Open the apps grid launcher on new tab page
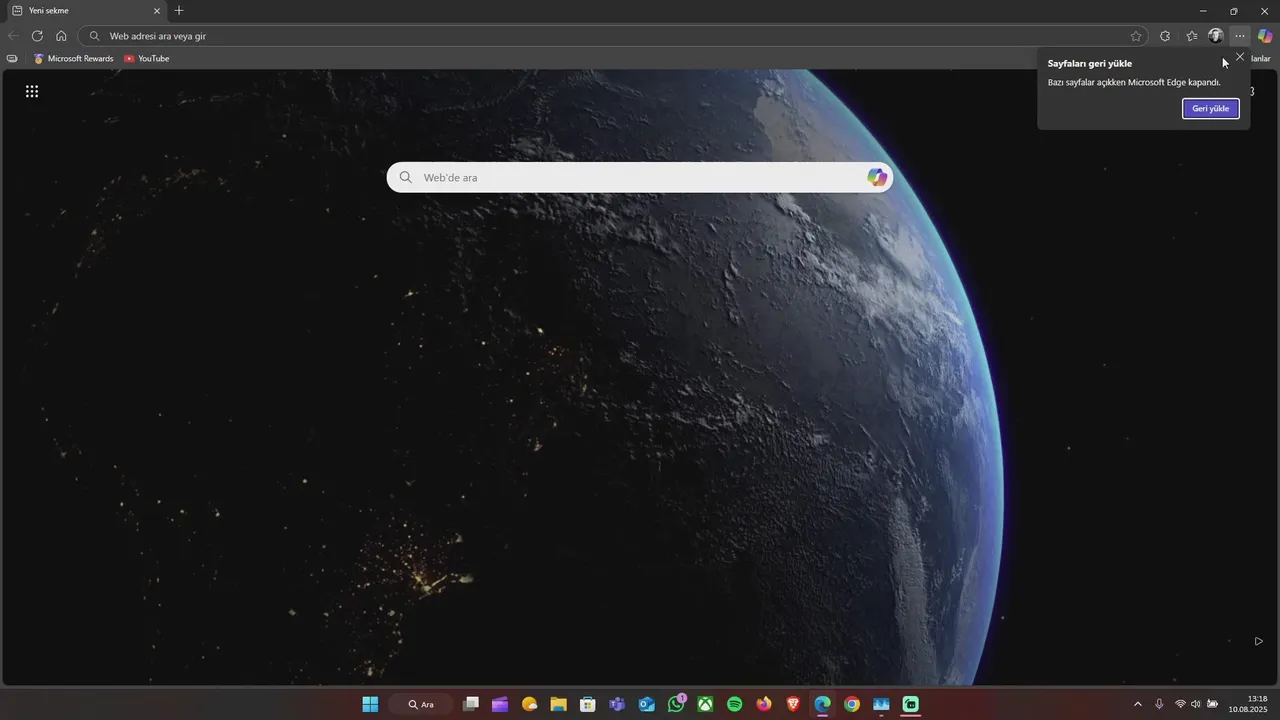This screenshot has width=1280, height=720. point(32,92)
